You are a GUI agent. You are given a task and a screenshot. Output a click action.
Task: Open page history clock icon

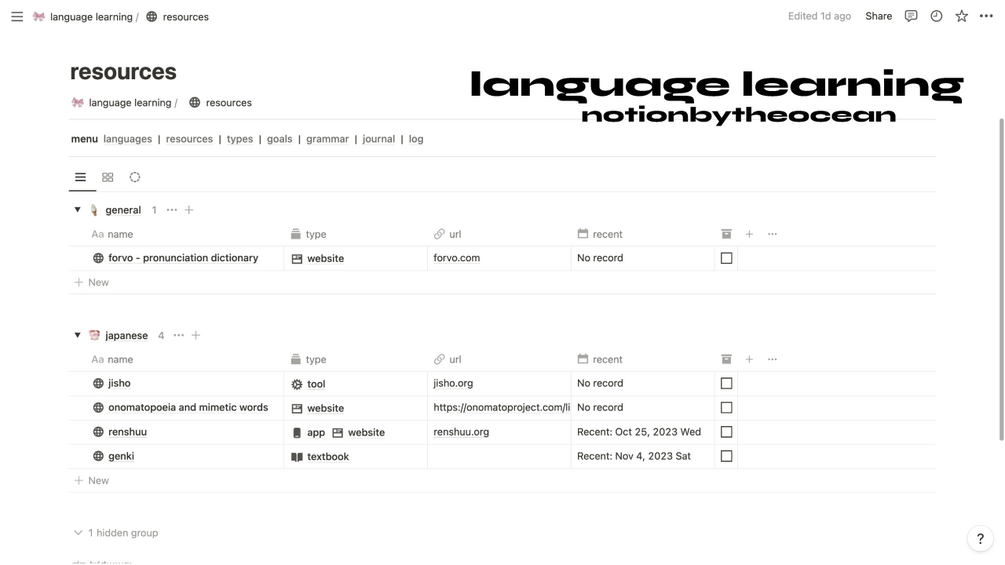[x=936, y=16]
